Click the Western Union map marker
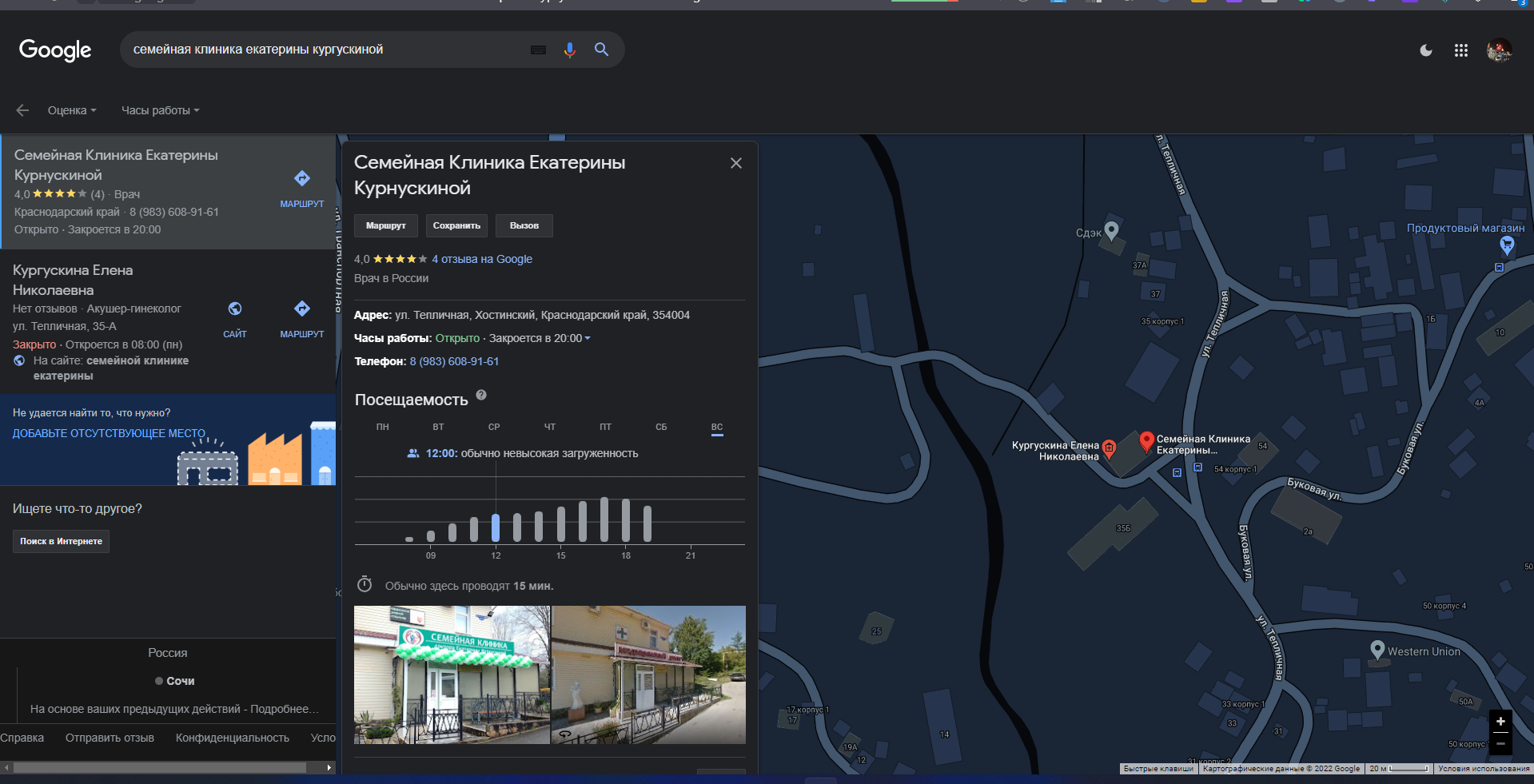Viewport: 1534px width, 784px height. pyautogui.click(x=1377, y=650)
